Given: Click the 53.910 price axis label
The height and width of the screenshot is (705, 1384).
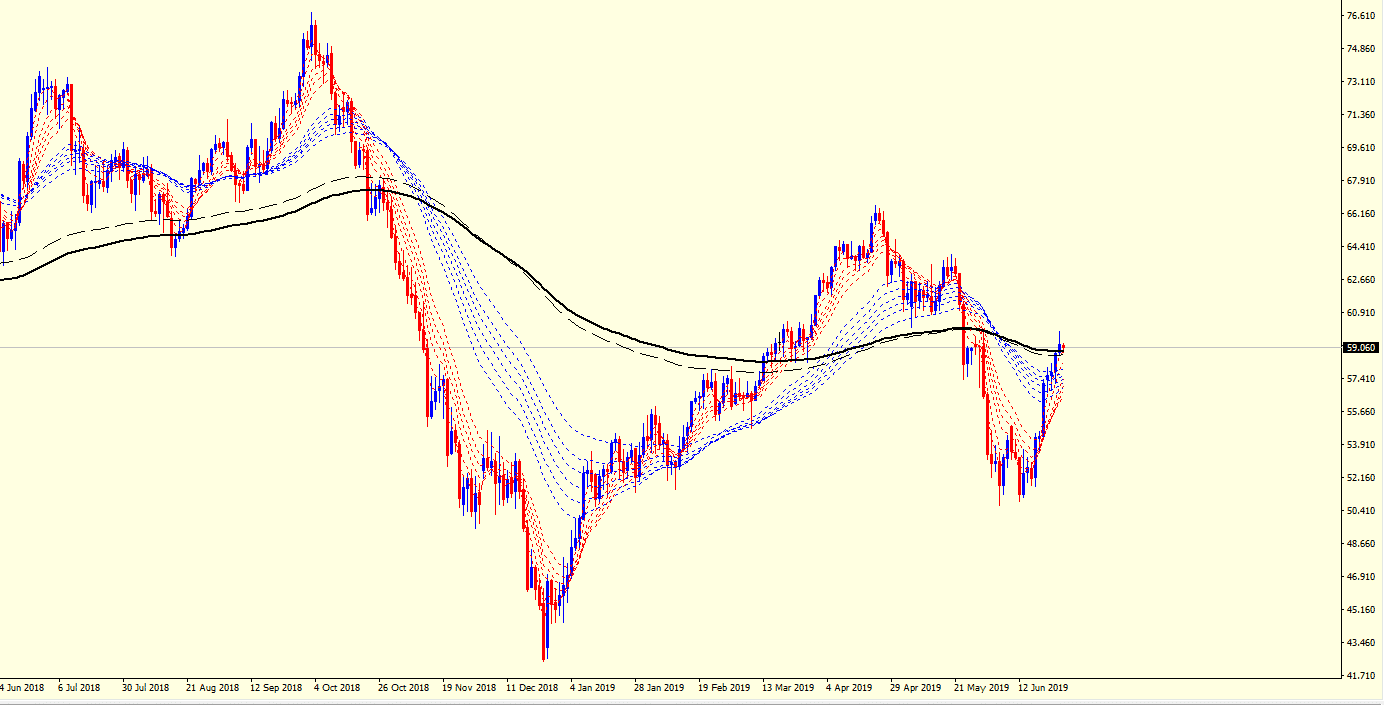Looking at the screenshot, I should tap(1362, 445).
